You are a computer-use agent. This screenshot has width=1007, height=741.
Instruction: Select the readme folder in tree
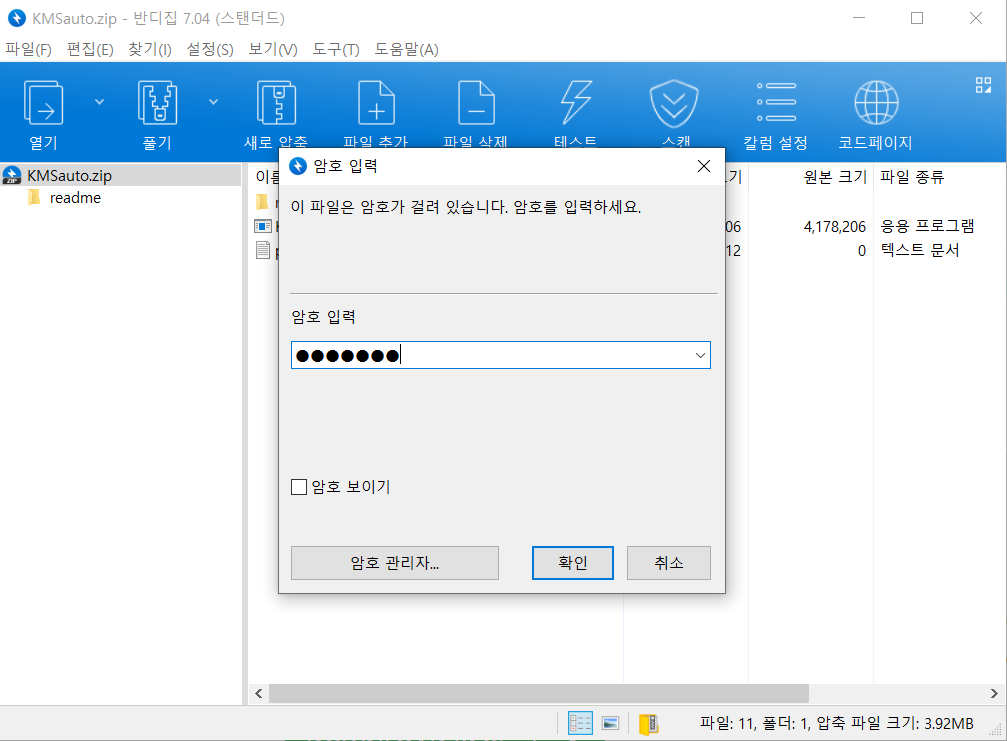click(75, 198)
